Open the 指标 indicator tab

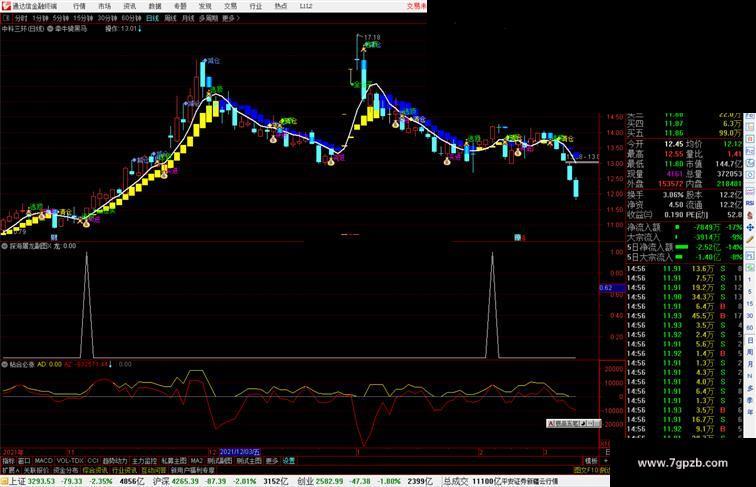[x=8, y=461]
